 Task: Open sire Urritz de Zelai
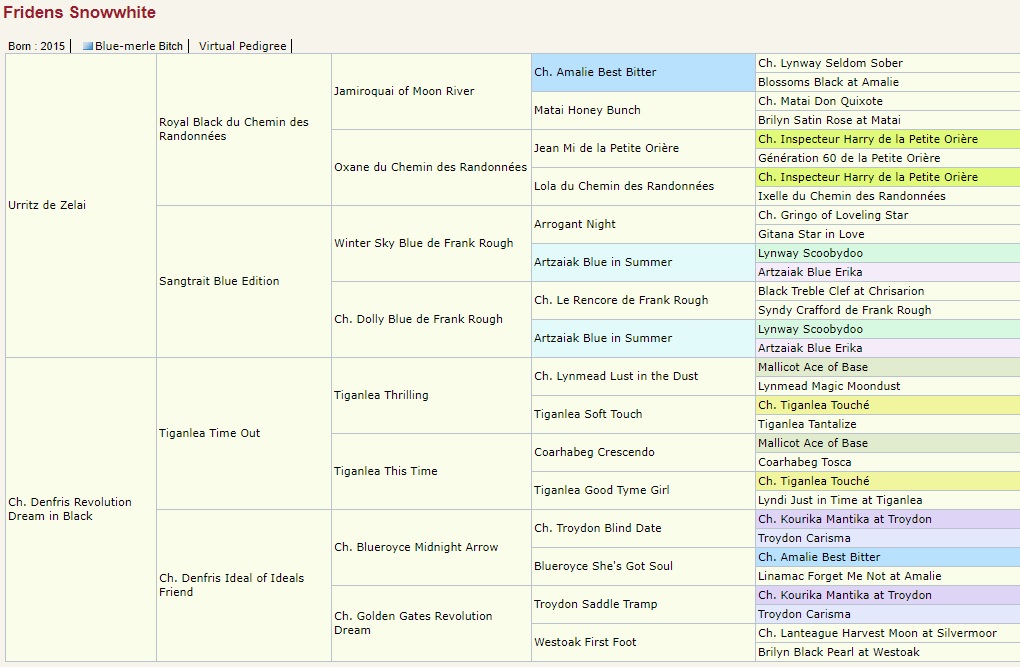pos(45,205)
